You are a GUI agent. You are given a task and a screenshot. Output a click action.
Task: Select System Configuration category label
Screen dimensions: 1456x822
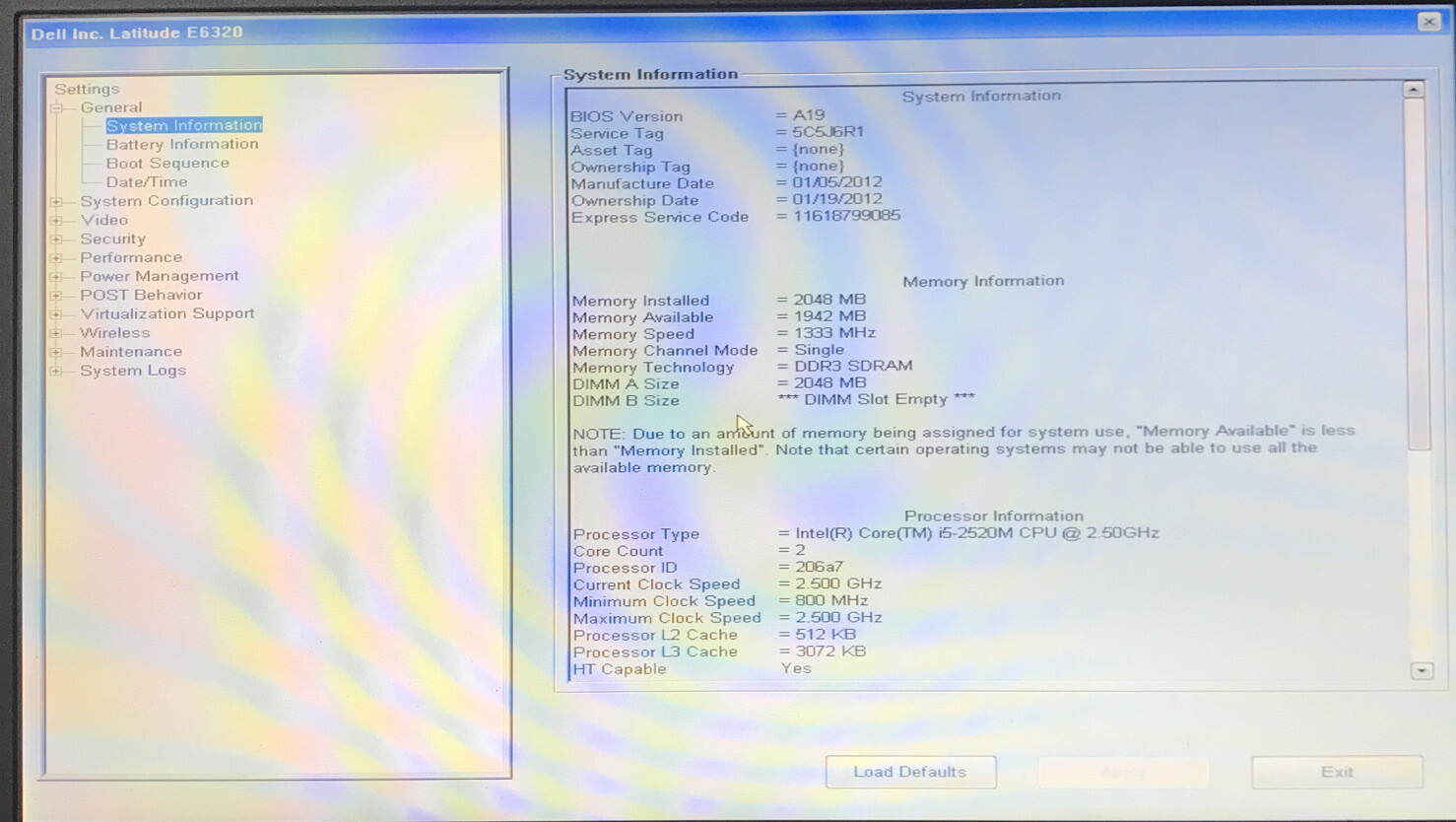point(166,200)
